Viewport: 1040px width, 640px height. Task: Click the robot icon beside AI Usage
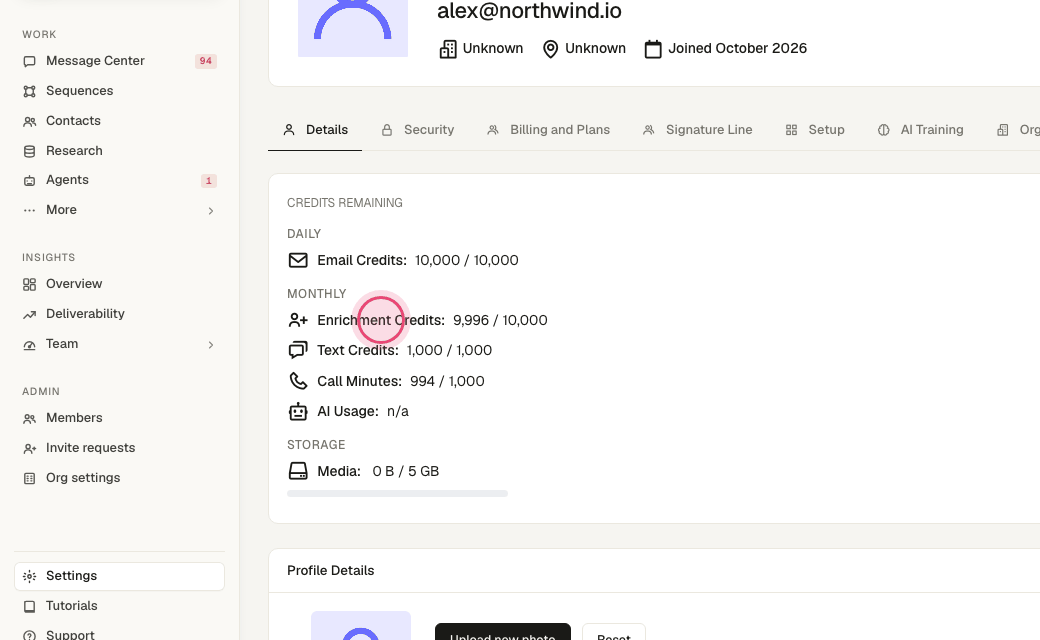pos(298,411)
